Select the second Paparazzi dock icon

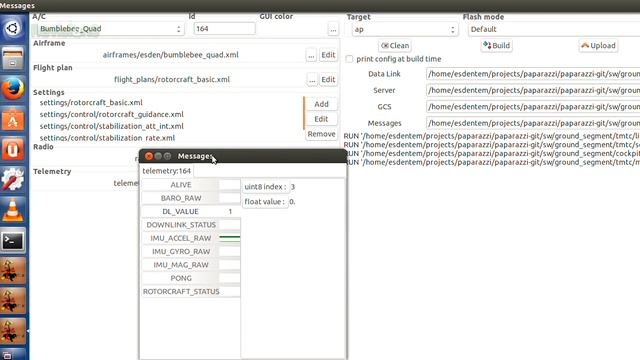click(x=13, y=301)
